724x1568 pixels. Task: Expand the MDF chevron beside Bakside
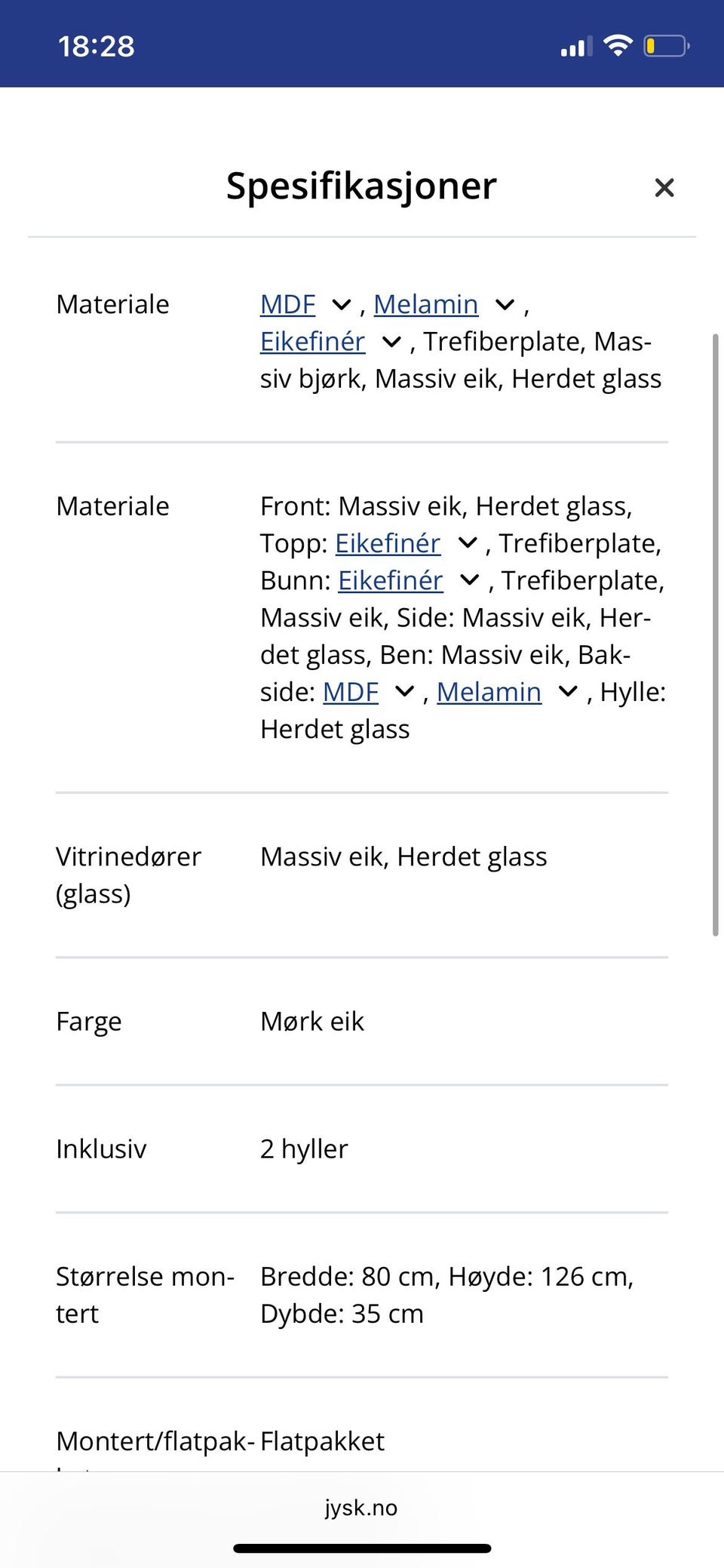[x=404, y=692]
